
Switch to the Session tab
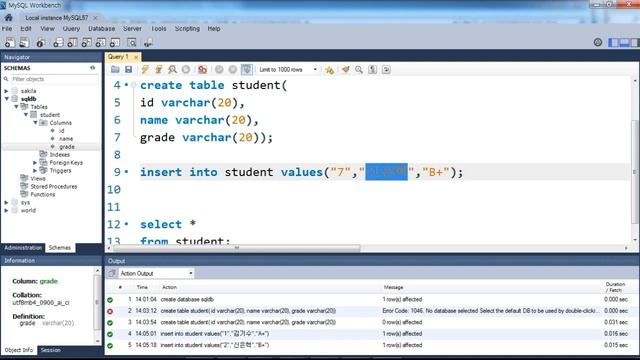tap(51, 350)
